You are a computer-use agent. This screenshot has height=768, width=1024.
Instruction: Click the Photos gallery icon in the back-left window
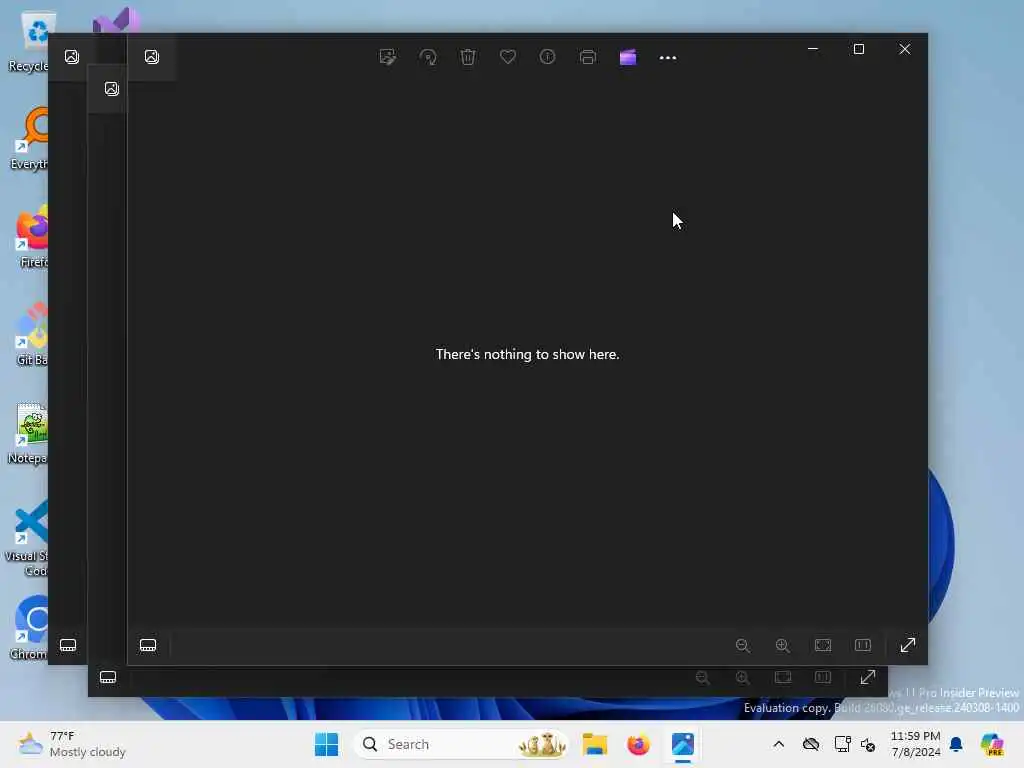pyautogui.click(x=72, y=57)
